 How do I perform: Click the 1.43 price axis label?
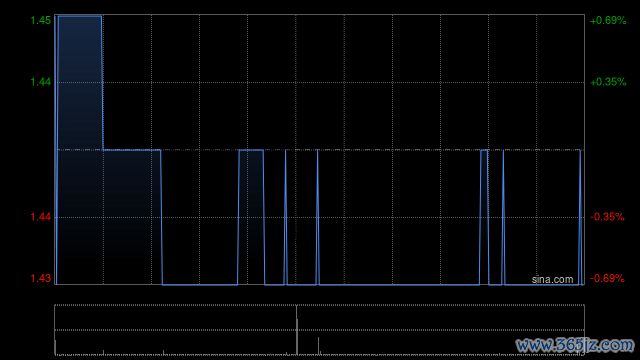(41, 278)
